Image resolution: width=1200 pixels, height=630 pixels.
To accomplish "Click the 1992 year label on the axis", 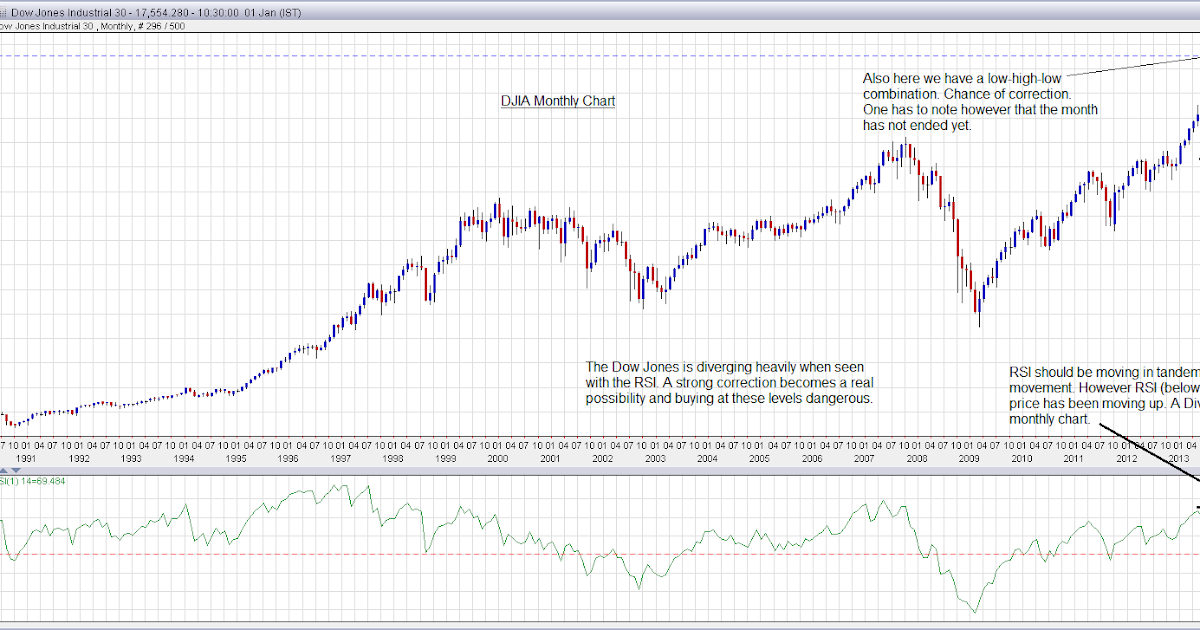I will click(x=79, y=459).
